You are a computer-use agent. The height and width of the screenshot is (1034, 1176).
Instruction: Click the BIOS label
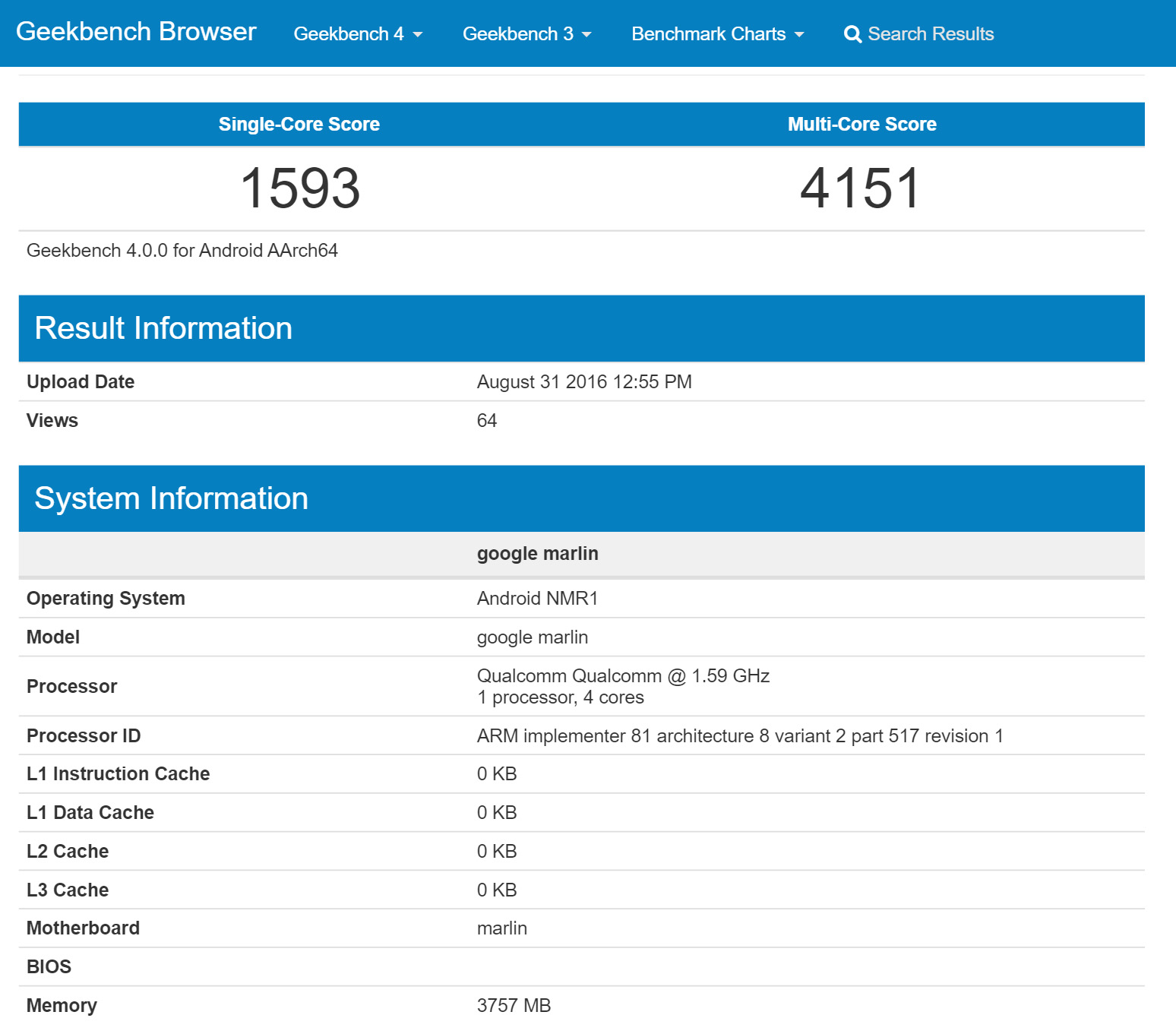point(49,967)
